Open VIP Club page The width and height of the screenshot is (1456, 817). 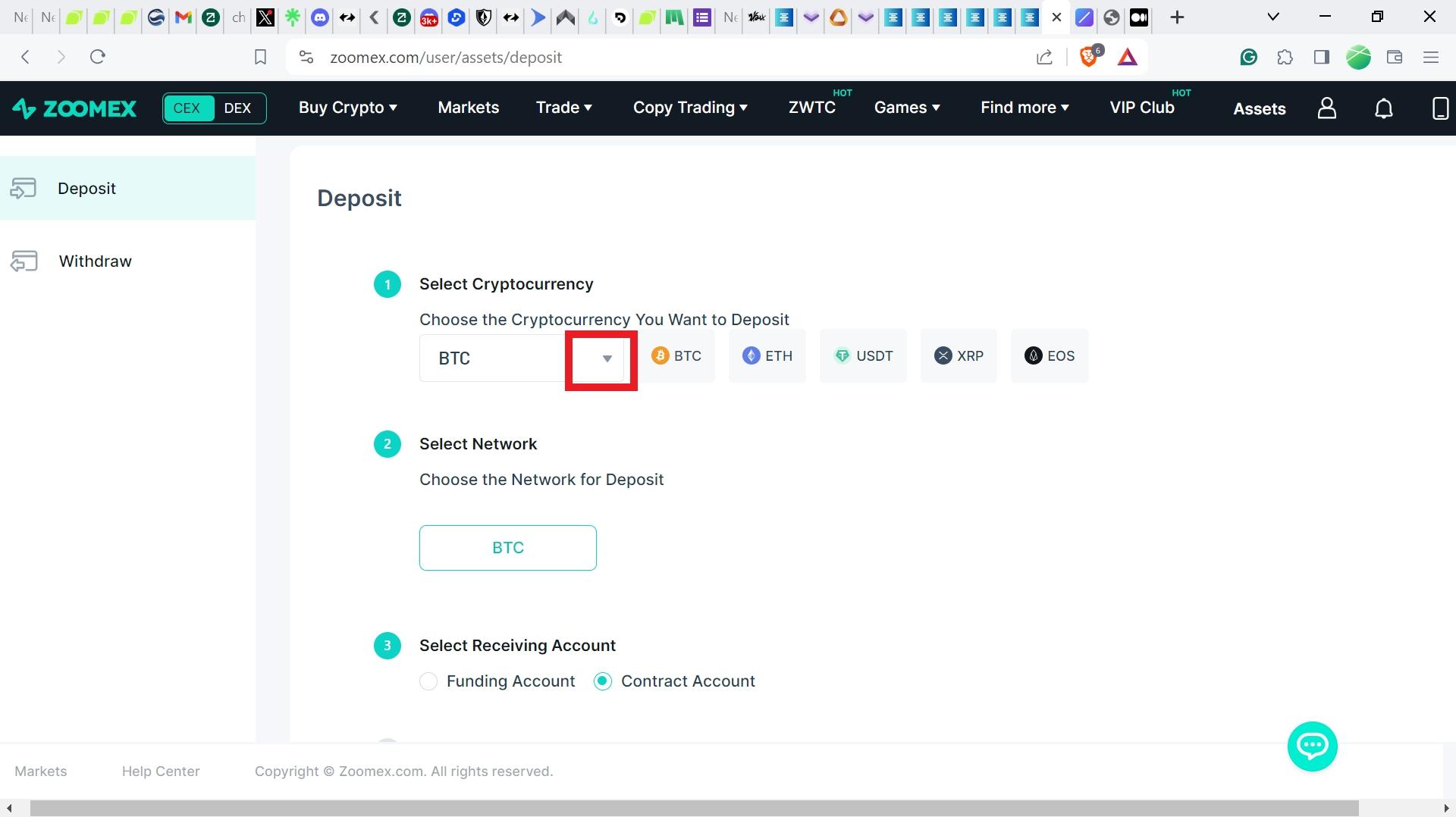pyautogui.click(x=1142, y=108)
